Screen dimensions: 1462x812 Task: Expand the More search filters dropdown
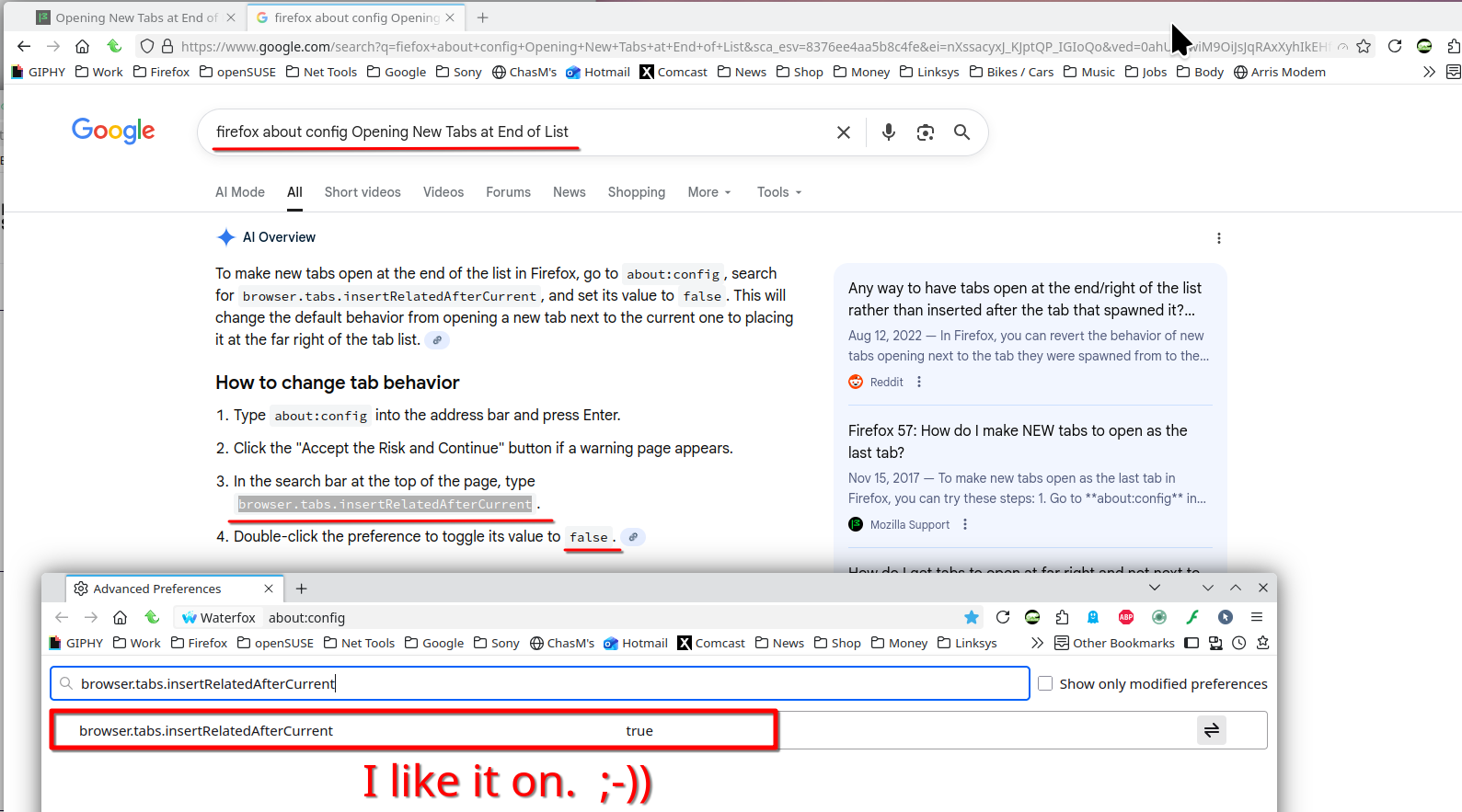(x=708, y=192)
